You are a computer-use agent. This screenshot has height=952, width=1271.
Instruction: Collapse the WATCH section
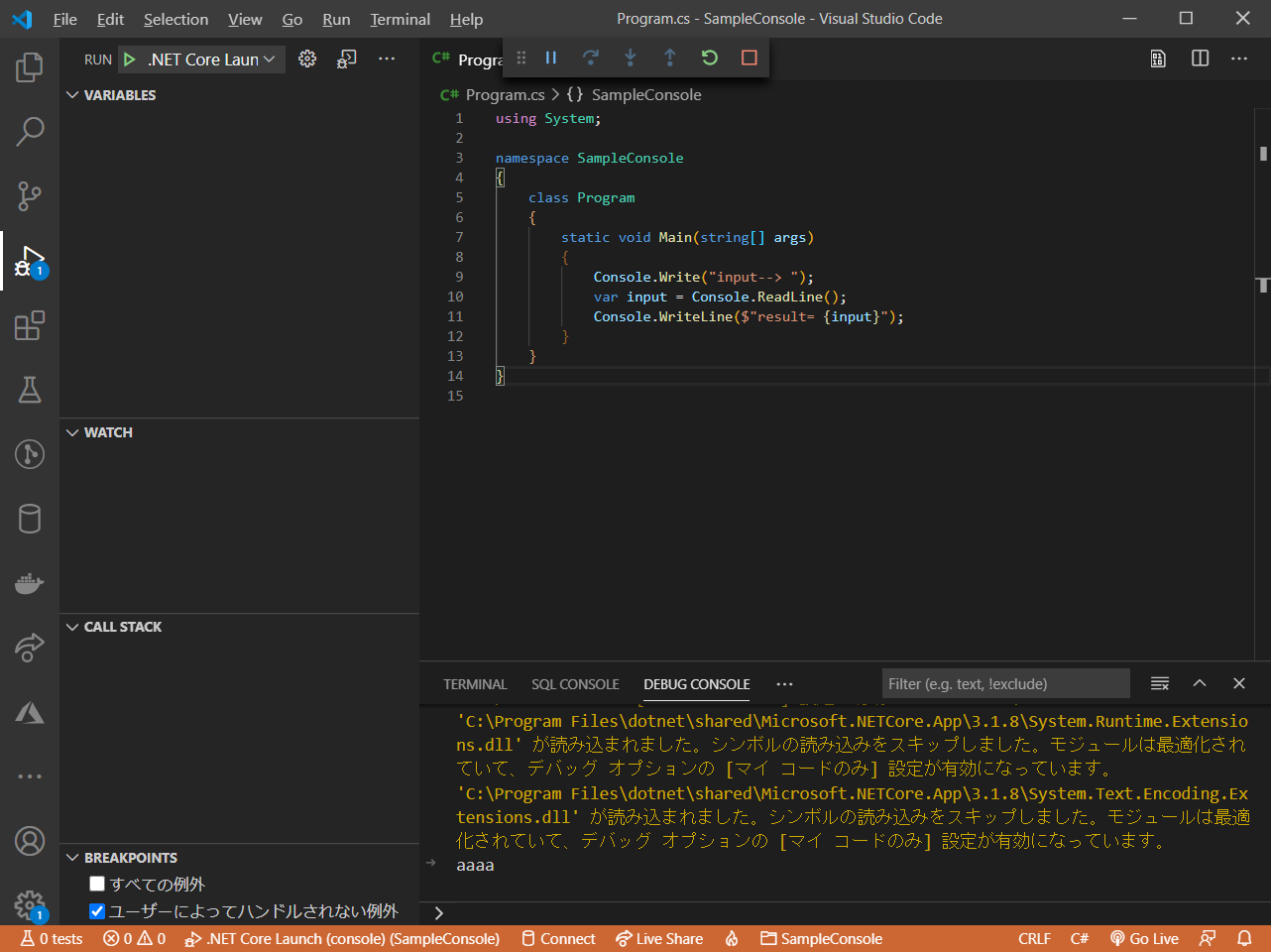pos(239,432)
